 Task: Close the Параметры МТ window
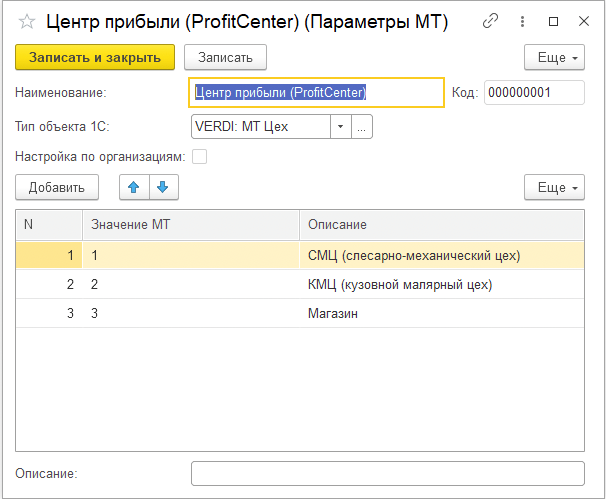(x=583, y=21)
